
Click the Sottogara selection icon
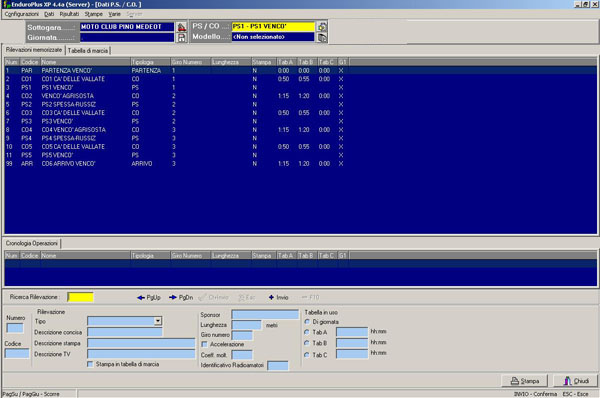181,27
